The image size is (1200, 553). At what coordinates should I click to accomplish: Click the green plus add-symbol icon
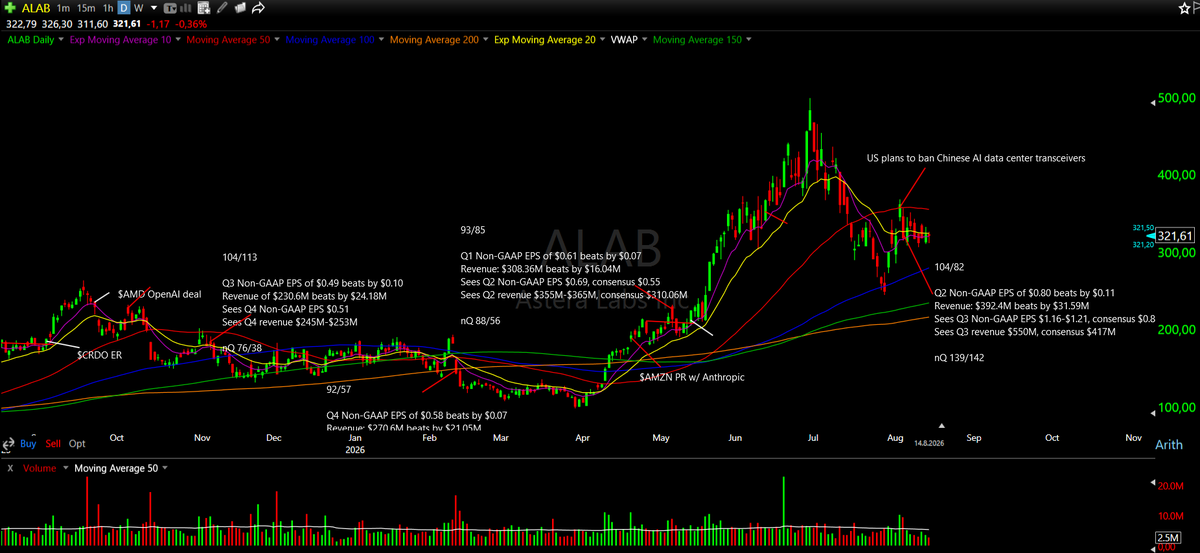(10, 8)
